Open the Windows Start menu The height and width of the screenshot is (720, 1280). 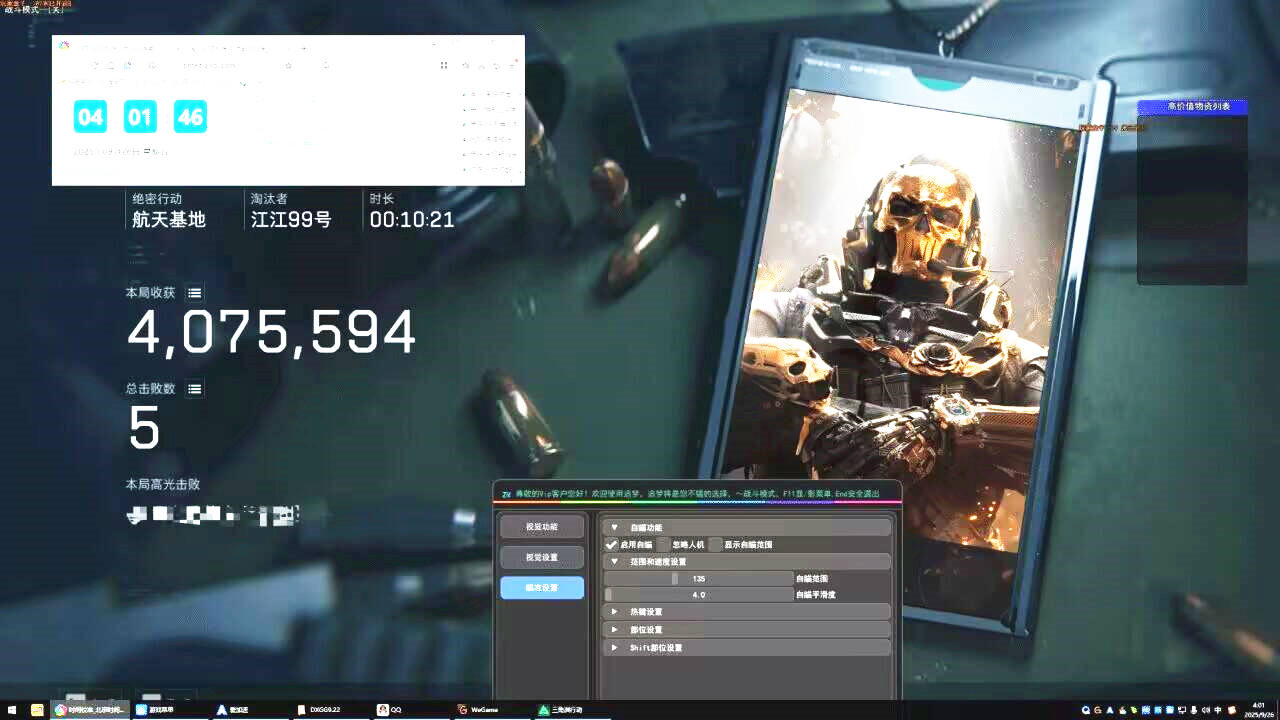pyautogui.click(x=11, y=709)
